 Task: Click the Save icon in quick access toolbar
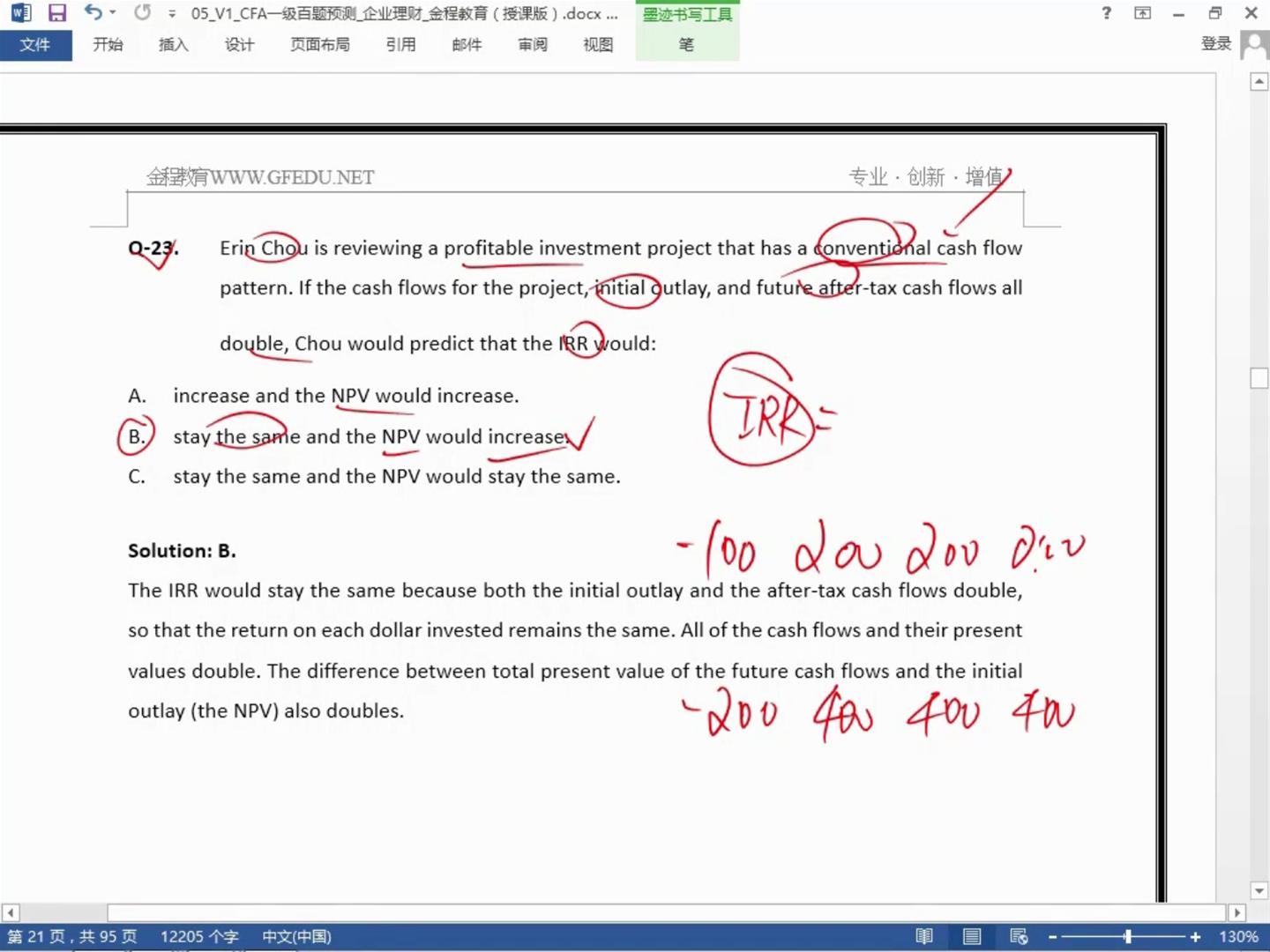[x=57, y=13]
